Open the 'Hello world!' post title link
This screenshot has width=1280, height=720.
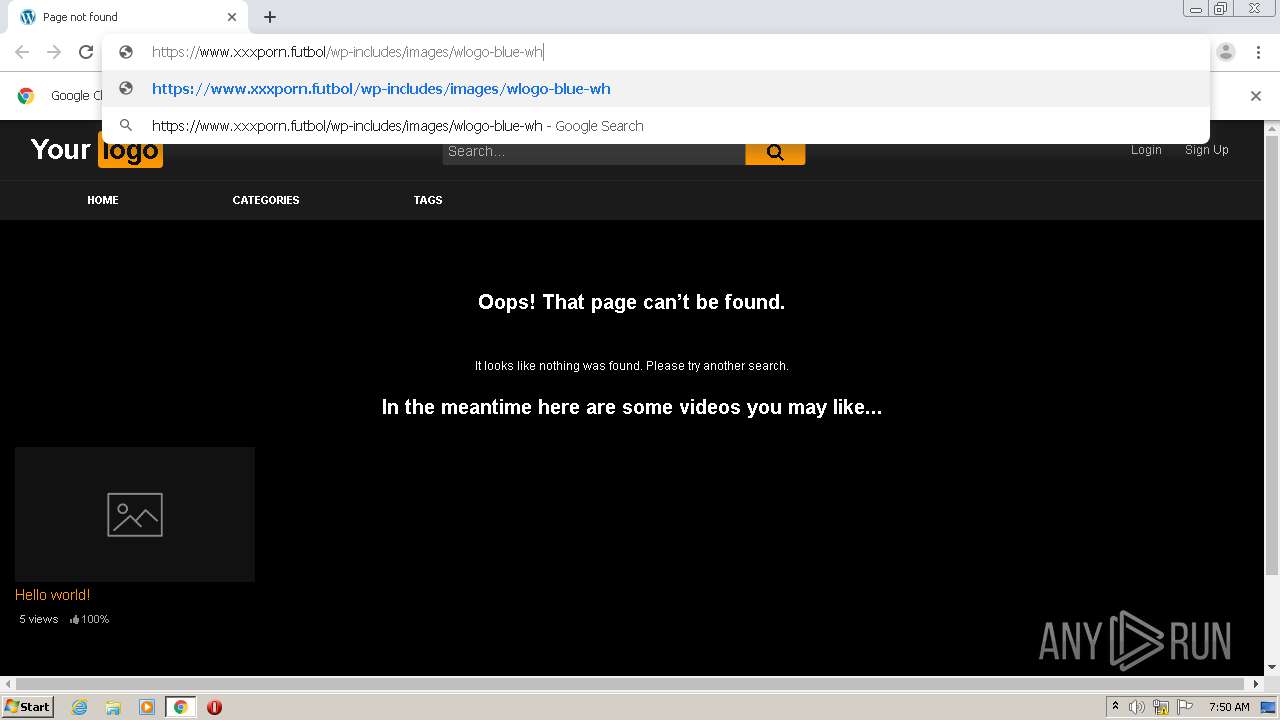coord(53,595)
